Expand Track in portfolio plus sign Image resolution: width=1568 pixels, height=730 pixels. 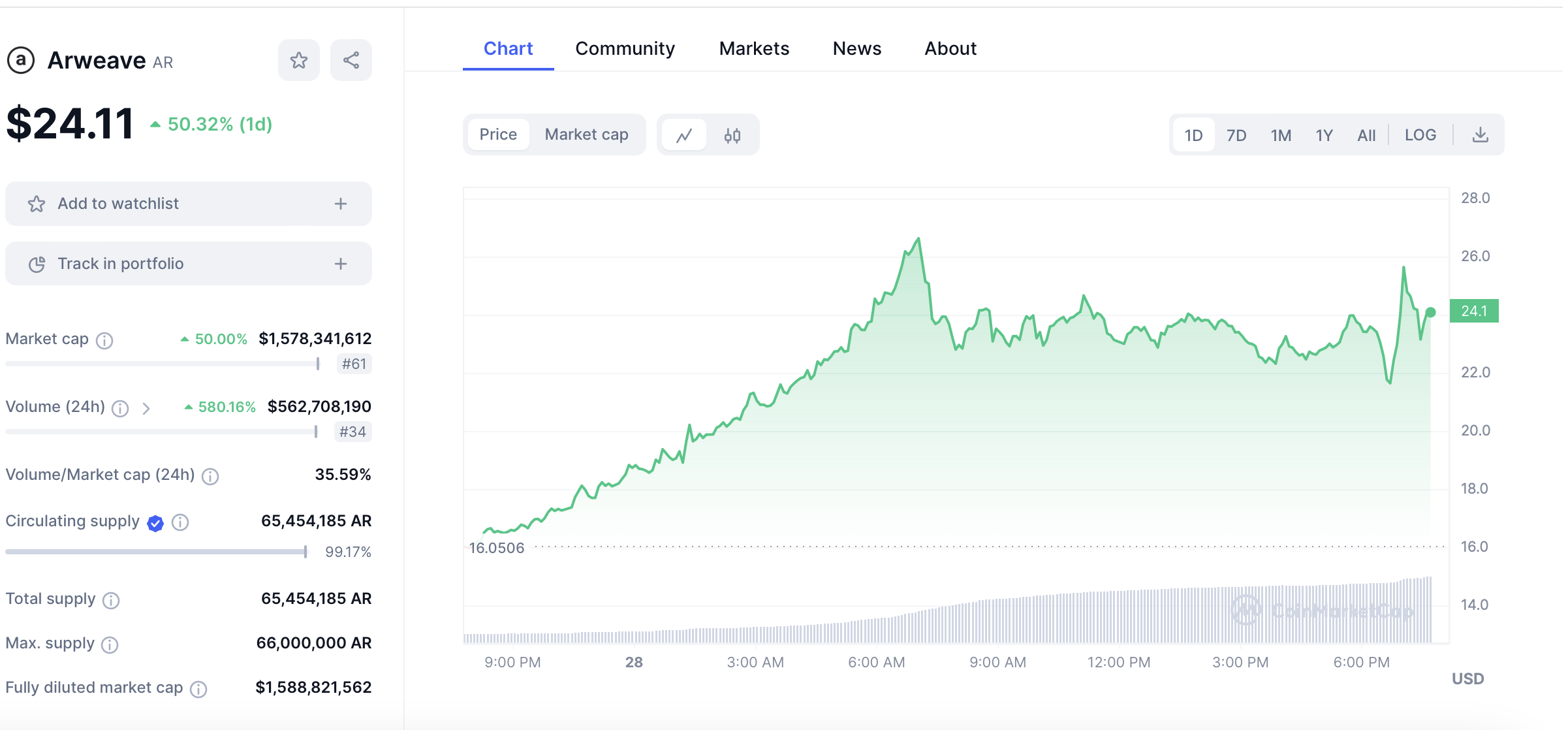[x=341, y=264]
